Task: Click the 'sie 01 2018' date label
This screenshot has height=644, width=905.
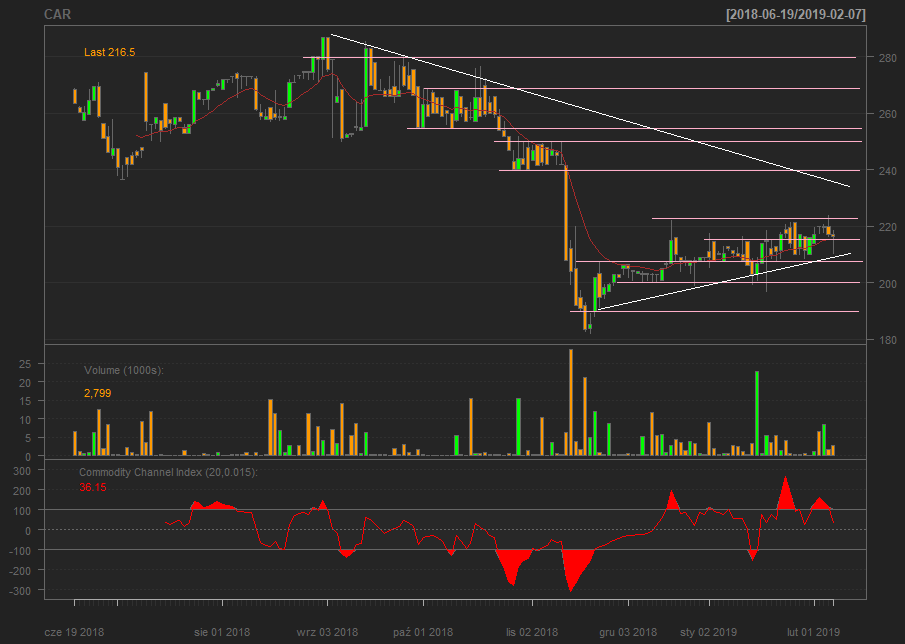Action: tap(222, 632)
